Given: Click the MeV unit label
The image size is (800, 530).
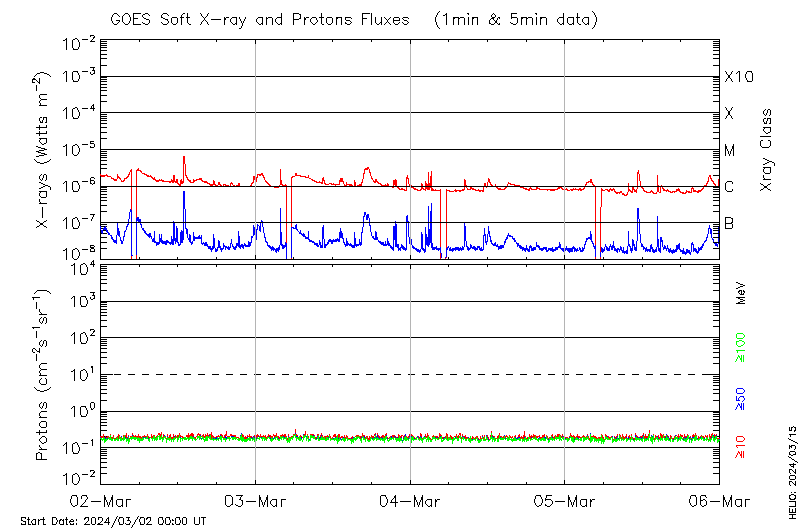Looking at the screenshot, I should (742, 292).
